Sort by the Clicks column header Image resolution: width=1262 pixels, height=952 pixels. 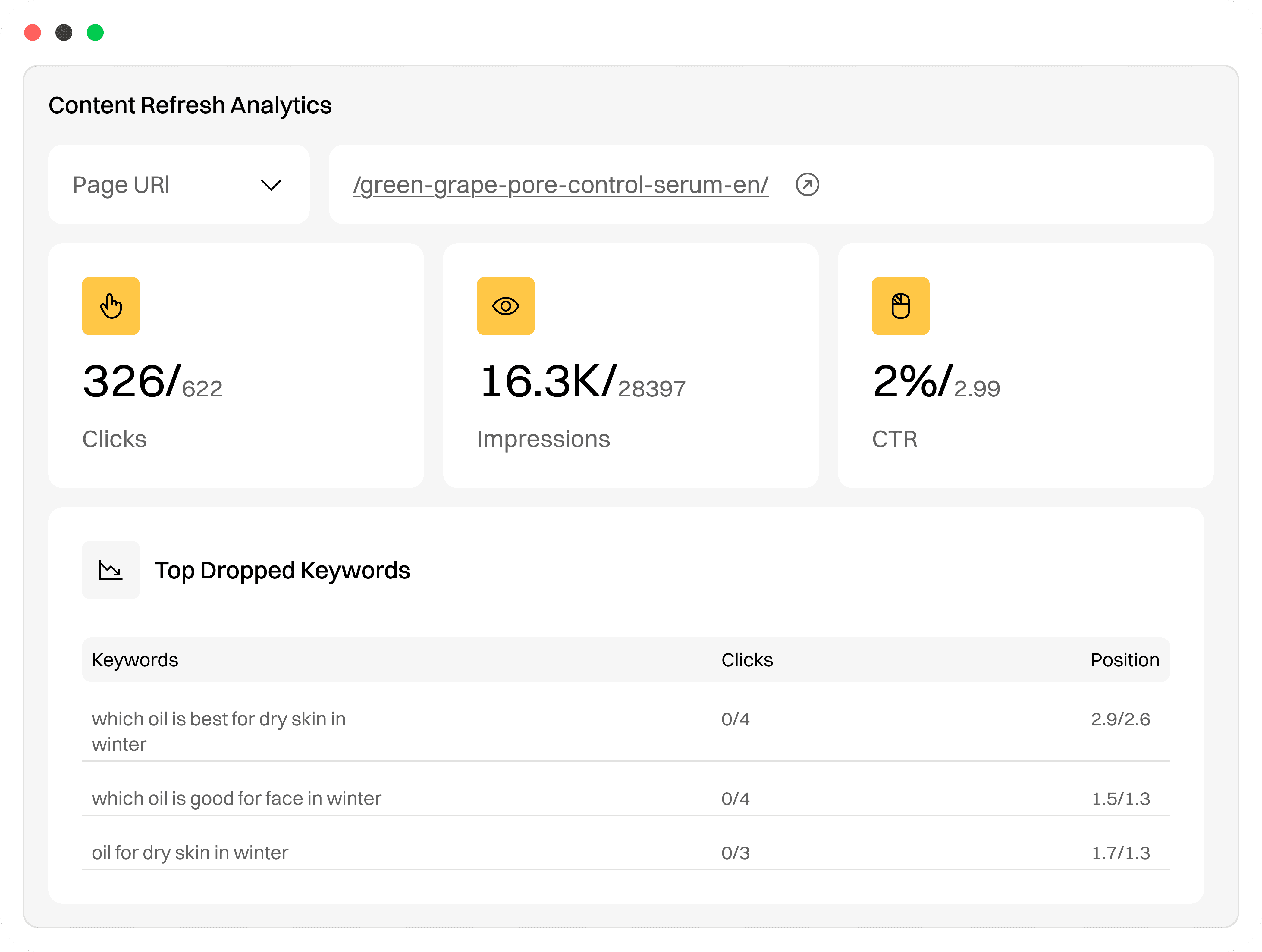pos(746,660)
